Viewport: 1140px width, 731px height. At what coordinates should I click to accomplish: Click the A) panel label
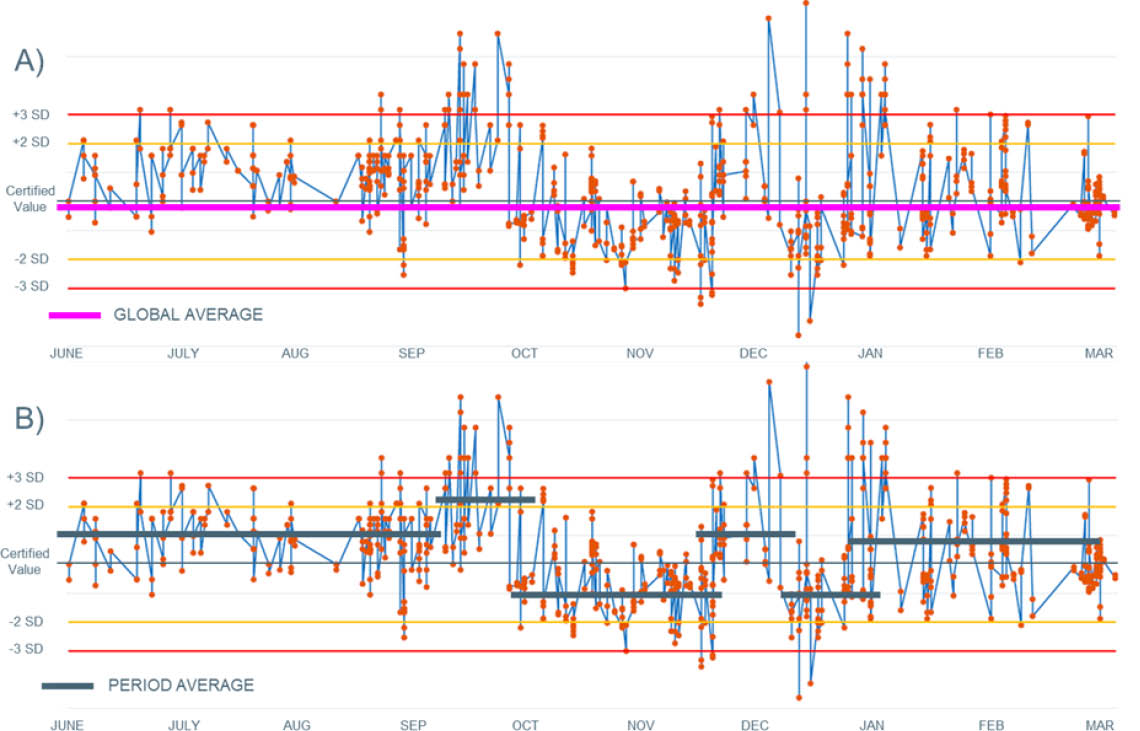(x=29, y=62)
